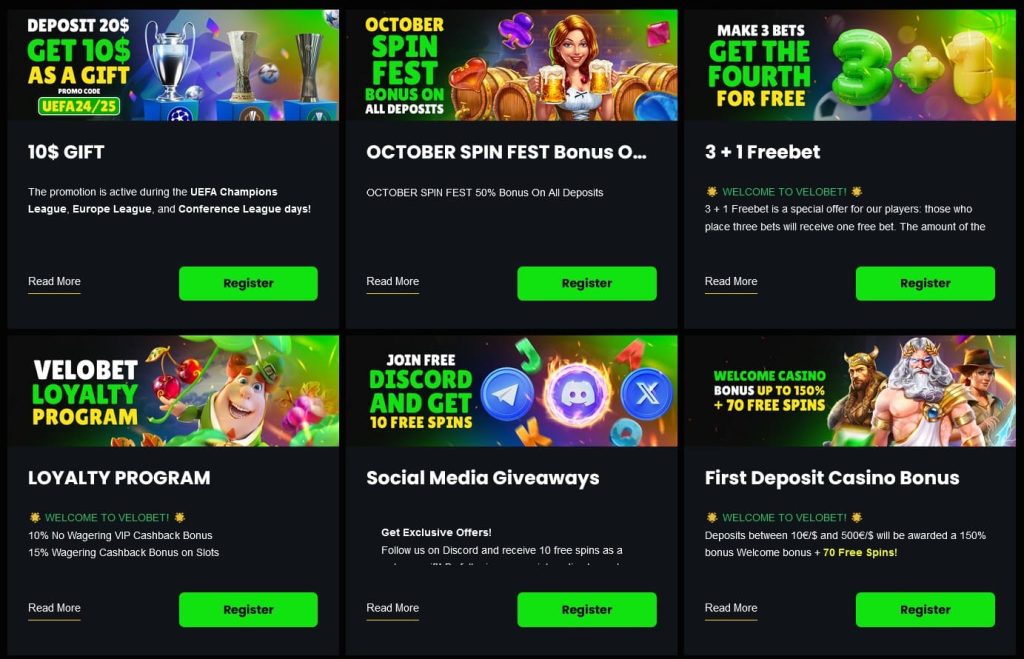Click the UEFA24/25 promo code badge
Image resolution: width=1024 pixels, height=659 pixels.
point(79,105)
